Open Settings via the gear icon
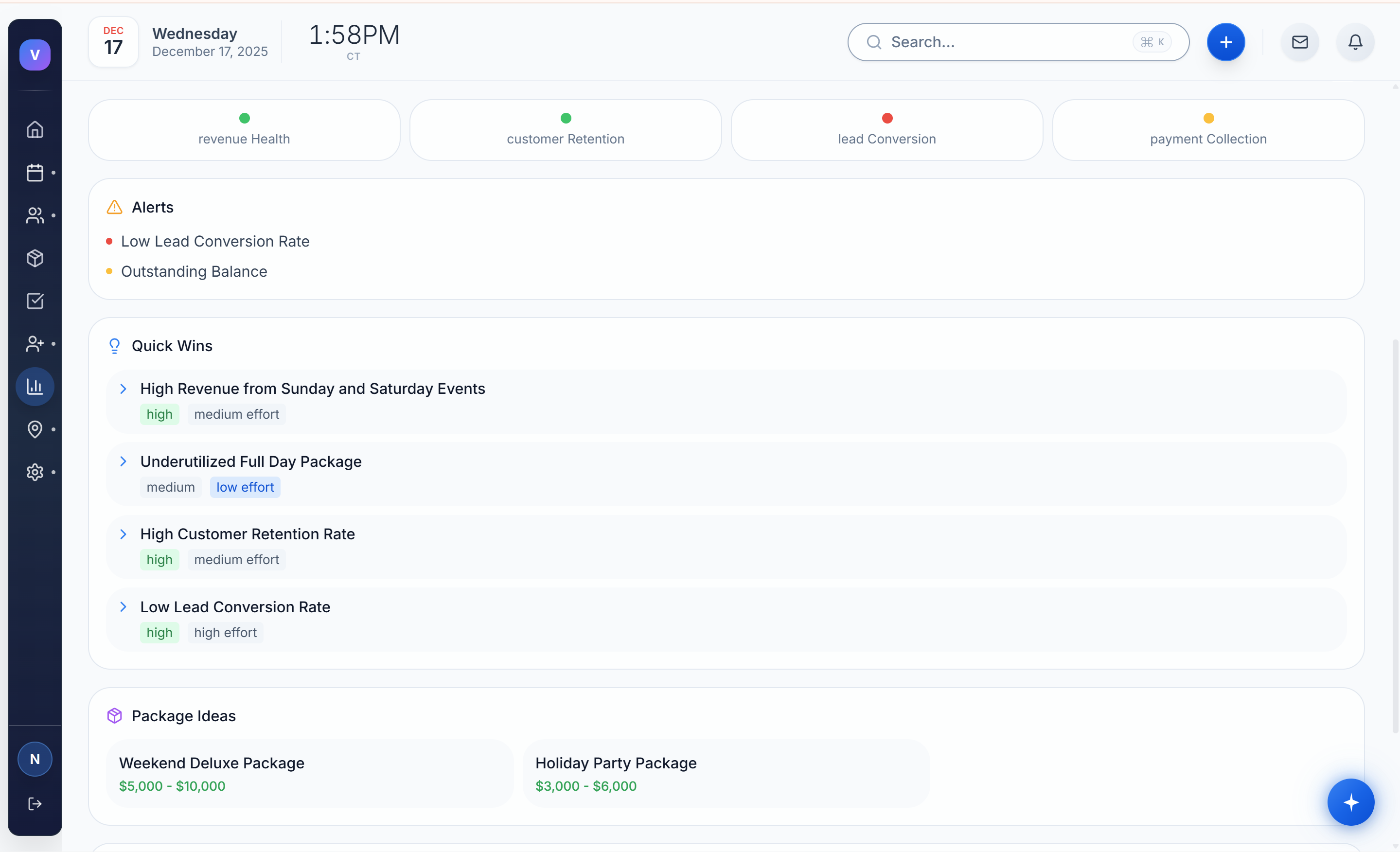This screenshot has width=1400, height=852. tap(35, 472)
